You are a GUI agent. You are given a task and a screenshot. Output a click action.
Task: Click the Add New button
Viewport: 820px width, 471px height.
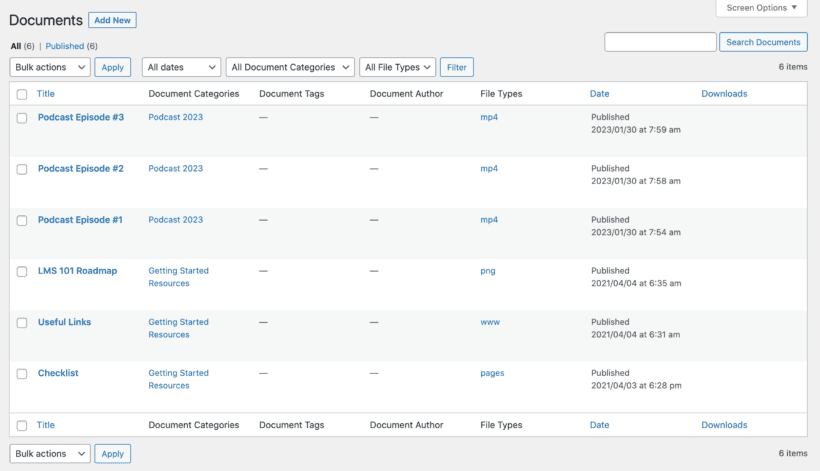pyautogui.click(x=112, y=20)
